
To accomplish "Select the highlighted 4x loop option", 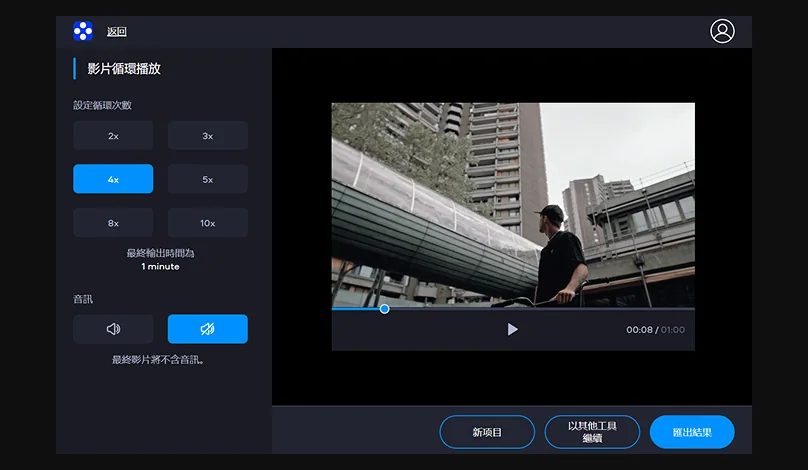I will (113, 179).
